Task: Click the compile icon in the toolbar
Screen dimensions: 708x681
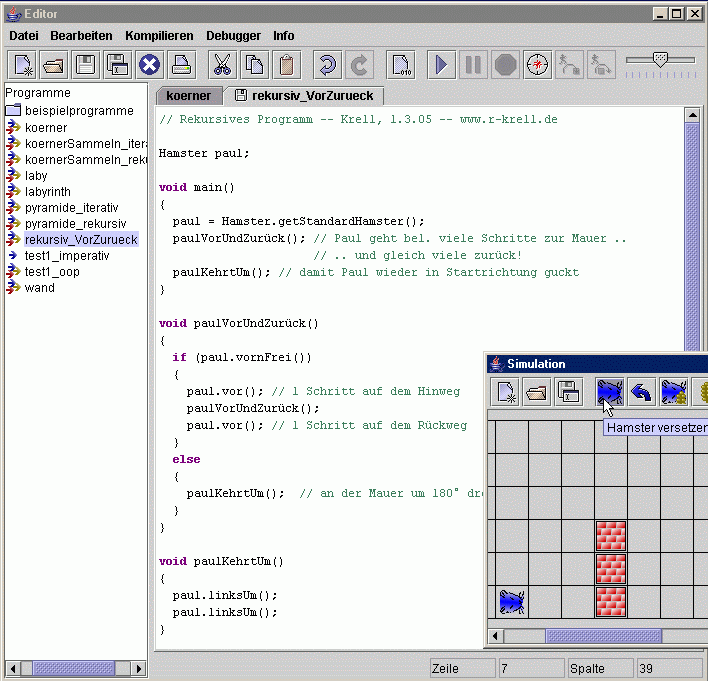Action: [401, 66]
